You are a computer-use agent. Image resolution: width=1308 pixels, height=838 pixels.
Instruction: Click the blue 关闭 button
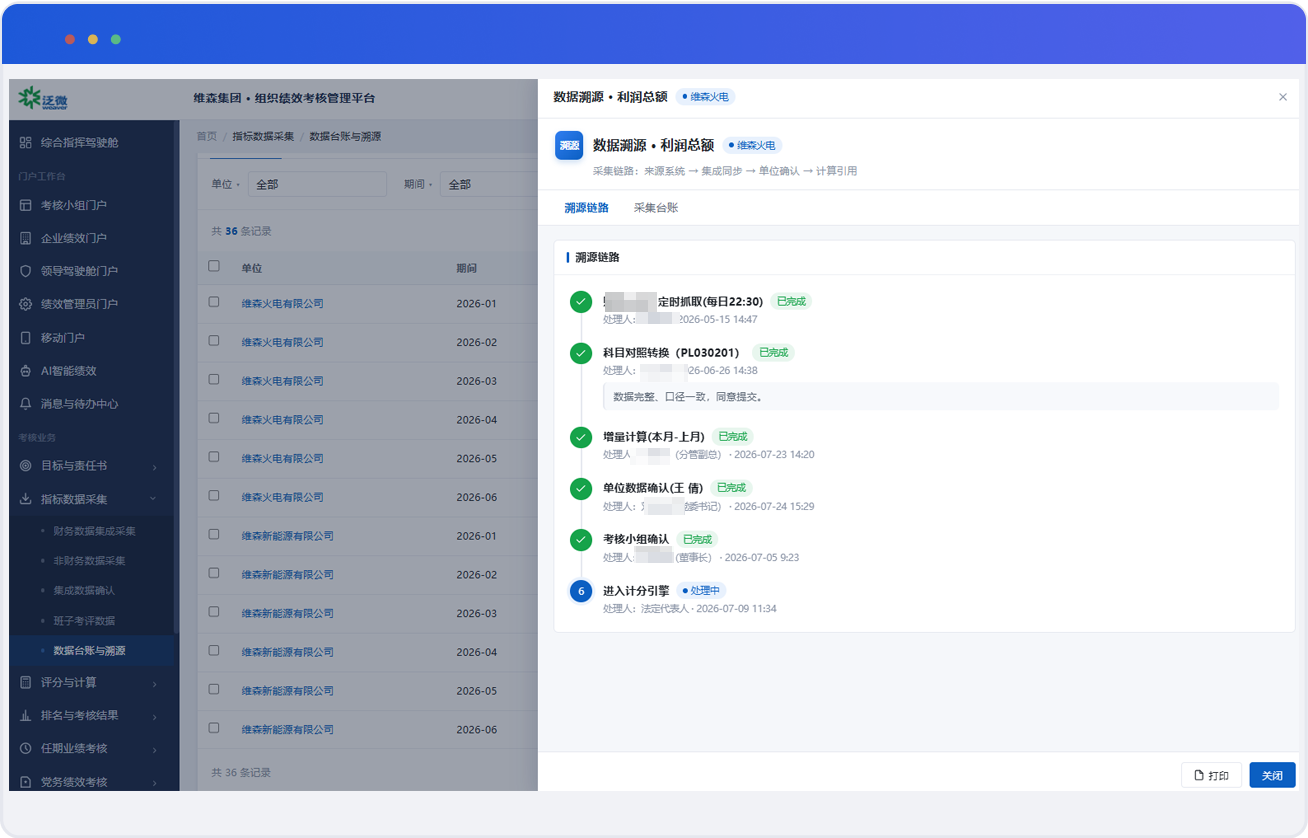pyautogui.click(x=1272, y=776)
